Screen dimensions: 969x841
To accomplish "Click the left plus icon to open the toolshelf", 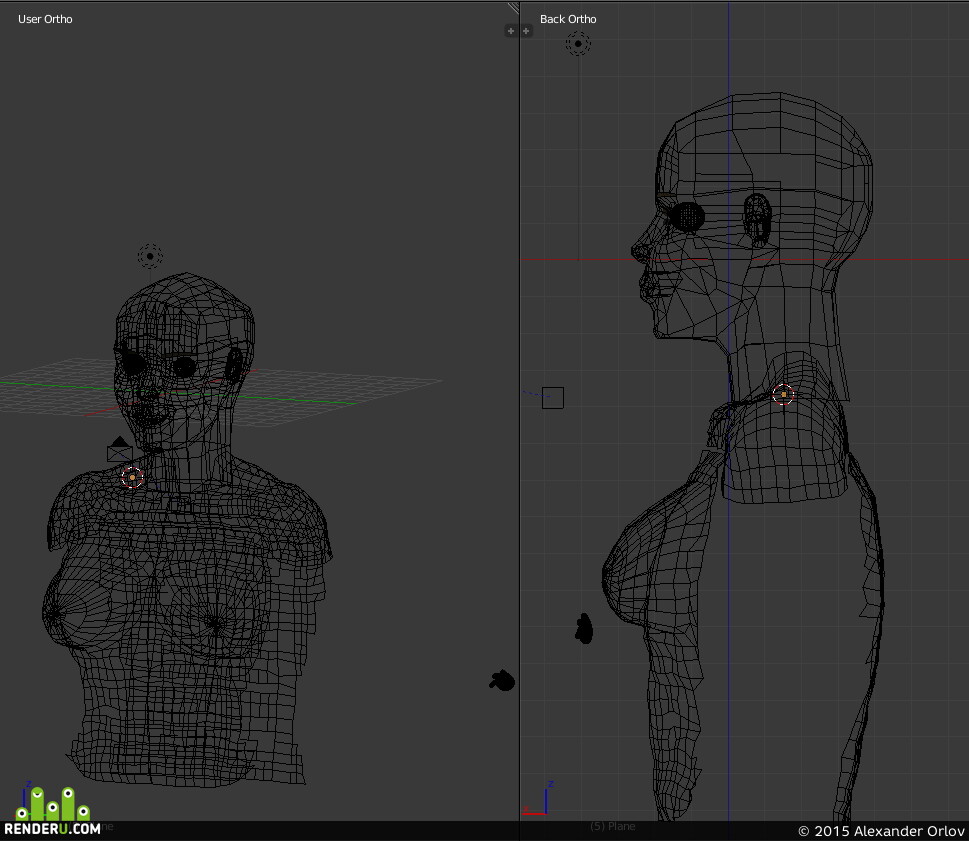I will (x=510, y=31).
